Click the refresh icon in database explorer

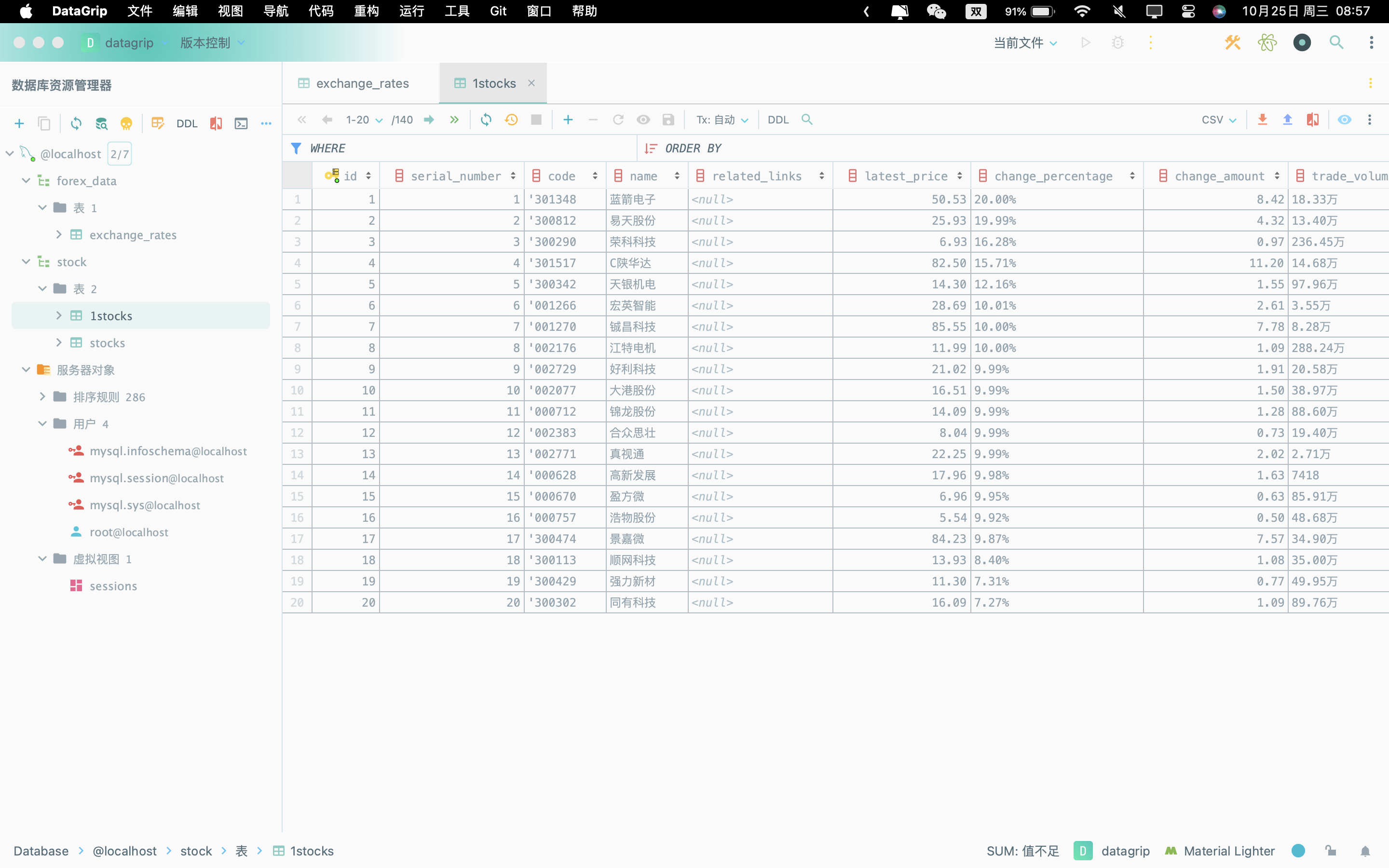coord(76,123)
